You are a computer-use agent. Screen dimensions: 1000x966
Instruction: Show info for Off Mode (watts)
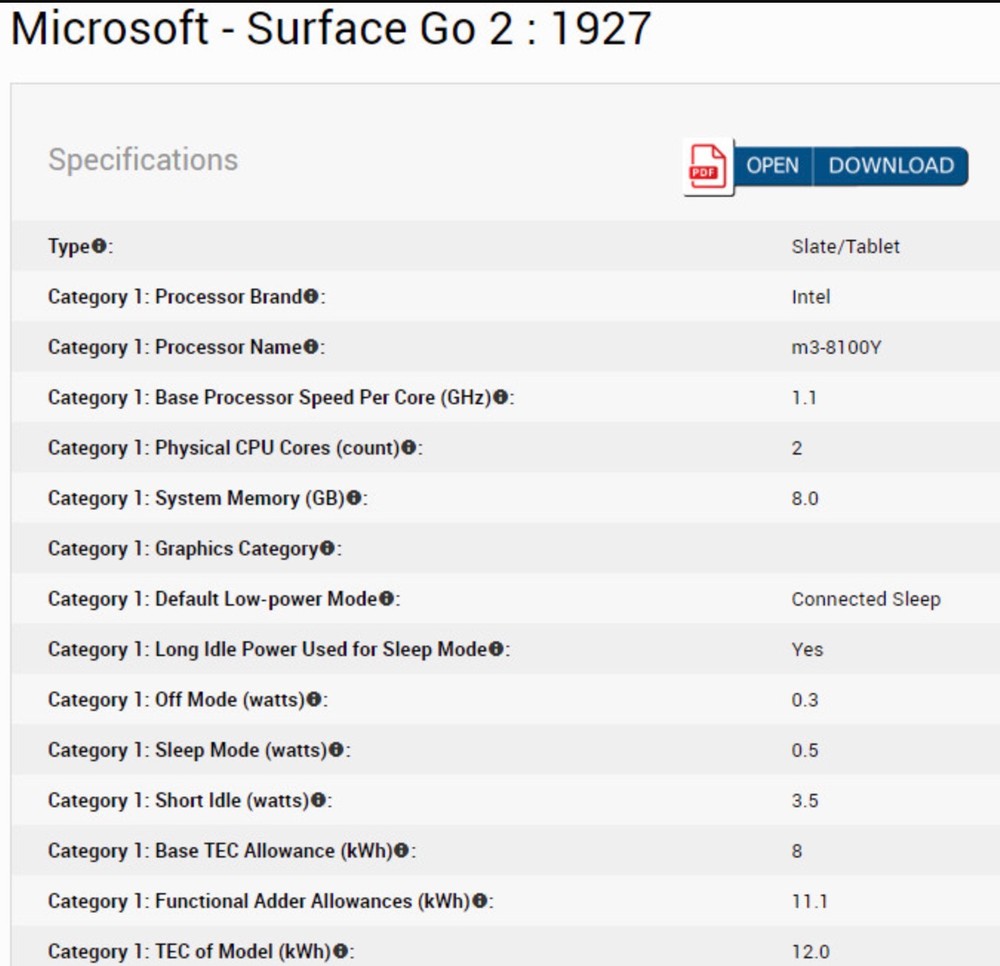(314, 699)
